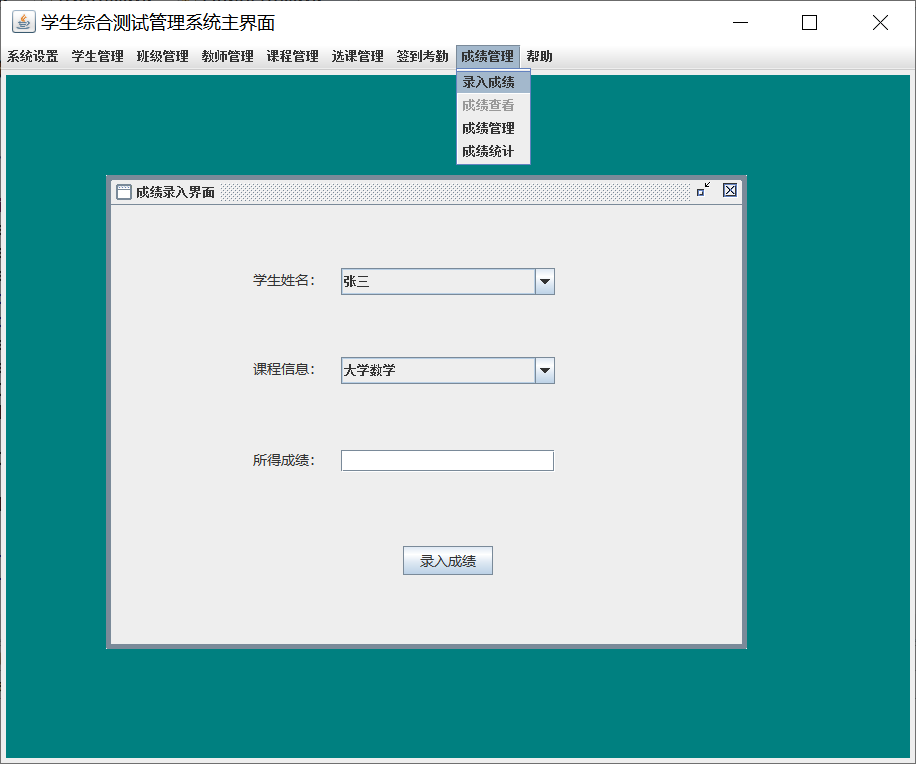Expand the 课程信息 dropdown arrow
The width and height of the screenshot is (916, 764).
[x=544, y=370]
